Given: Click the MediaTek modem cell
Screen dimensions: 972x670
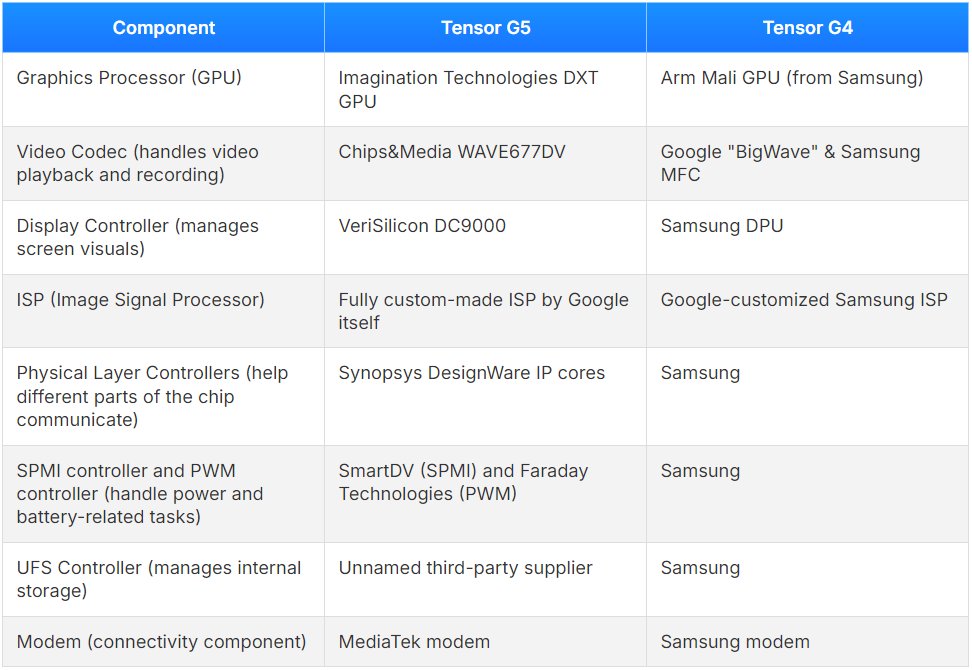Looking at the screenshot, I should (414, 642).
